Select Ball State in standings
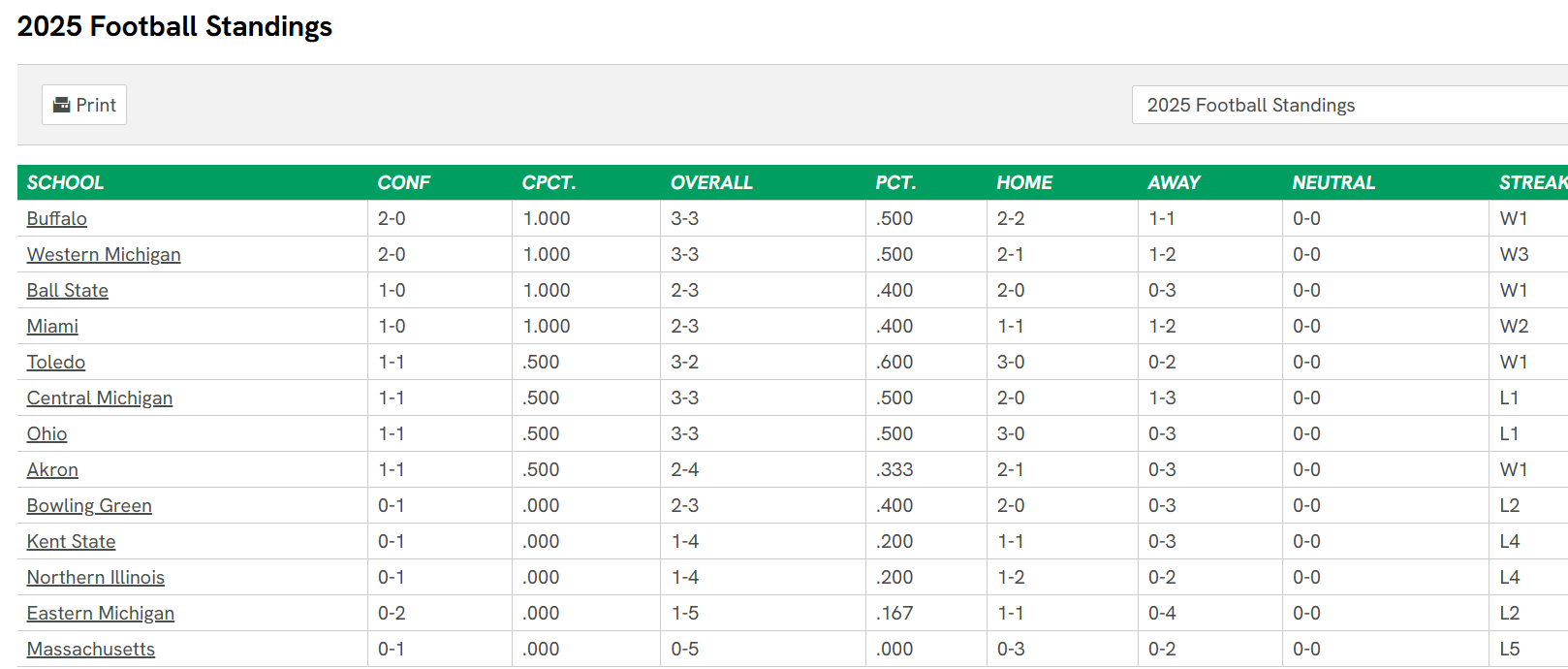Image resolution: width=1568 pixels, height=669 pixels. [68, 290]
